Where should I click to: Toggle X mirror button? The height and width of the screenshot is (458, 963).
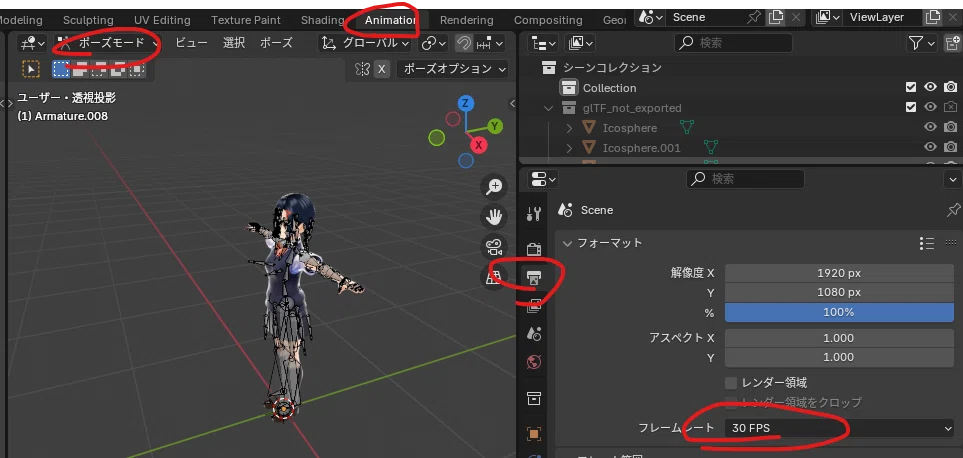pyautogui.click(x=381, y=69)
